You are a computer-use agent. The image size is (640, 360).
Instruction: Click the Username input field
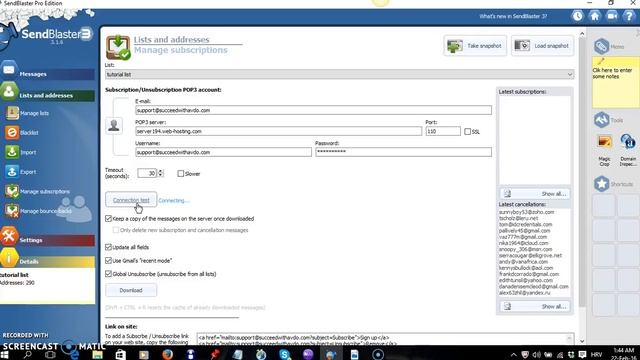[x=223, y=152]
